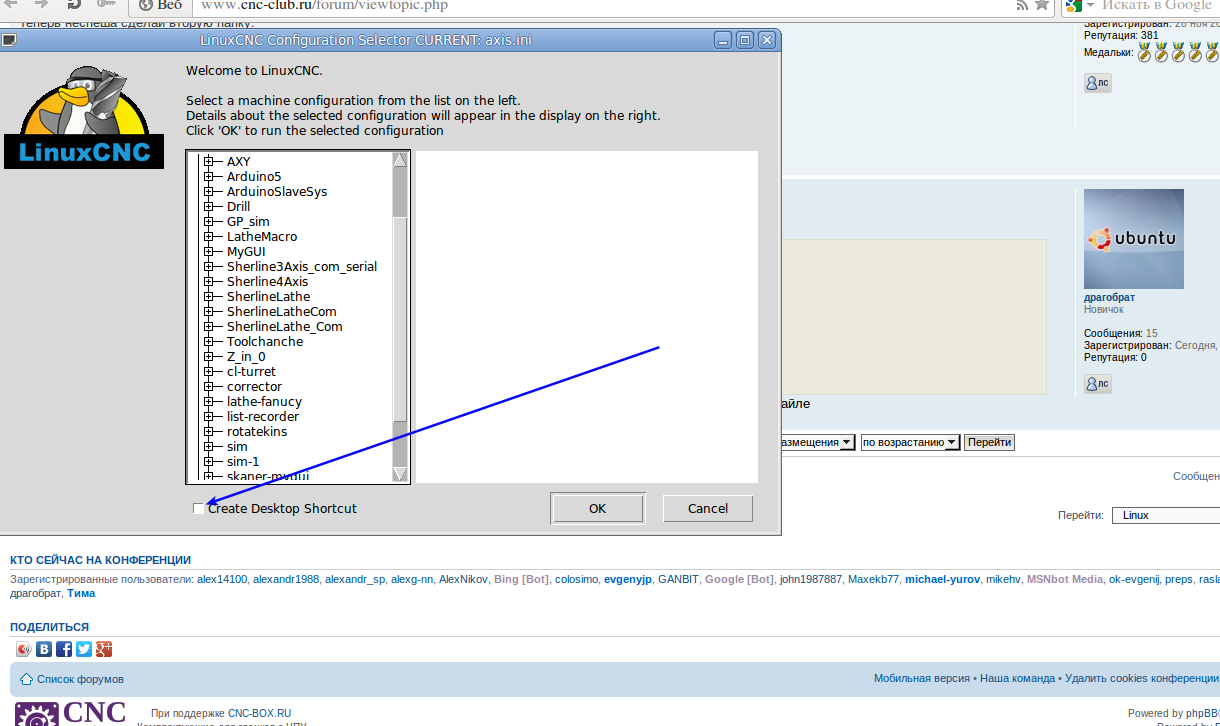Expand the sim configuration node

click(209, 446)
